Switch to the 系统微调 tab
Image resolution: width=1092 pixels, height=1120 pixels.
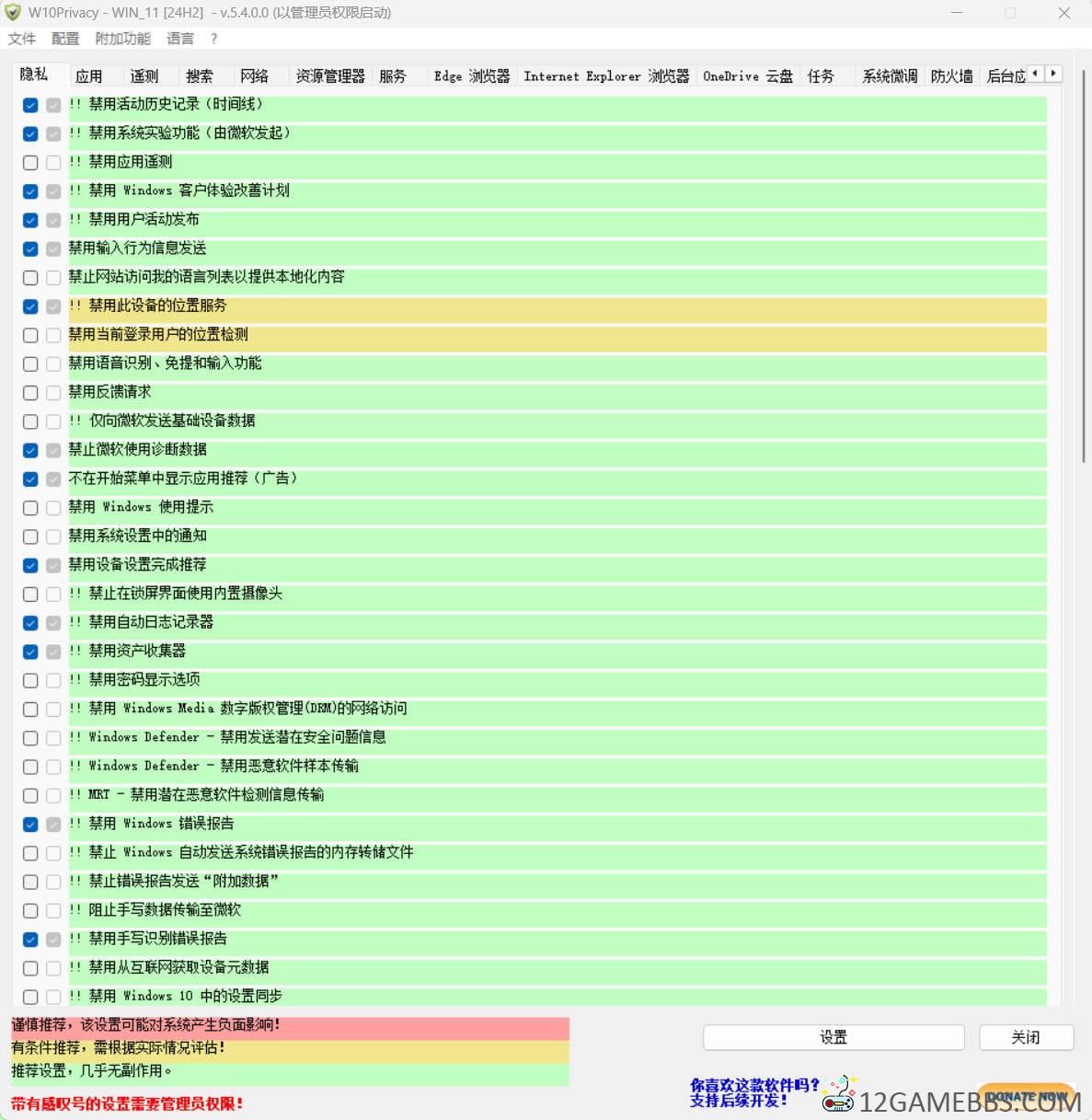[x=890, y=76]
